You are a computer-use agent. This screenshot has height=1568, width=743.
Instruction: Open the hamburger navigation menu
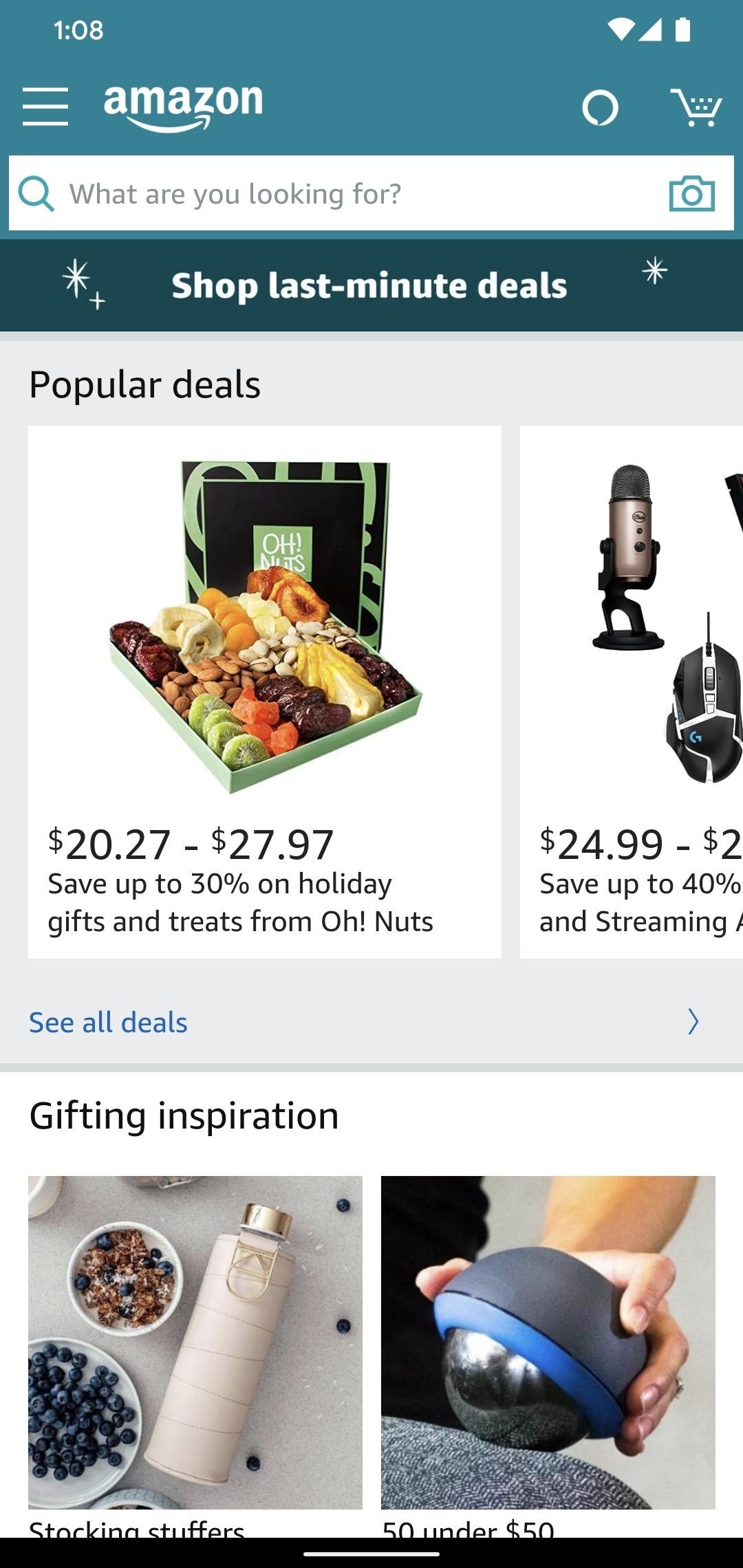tap(45, 107)
